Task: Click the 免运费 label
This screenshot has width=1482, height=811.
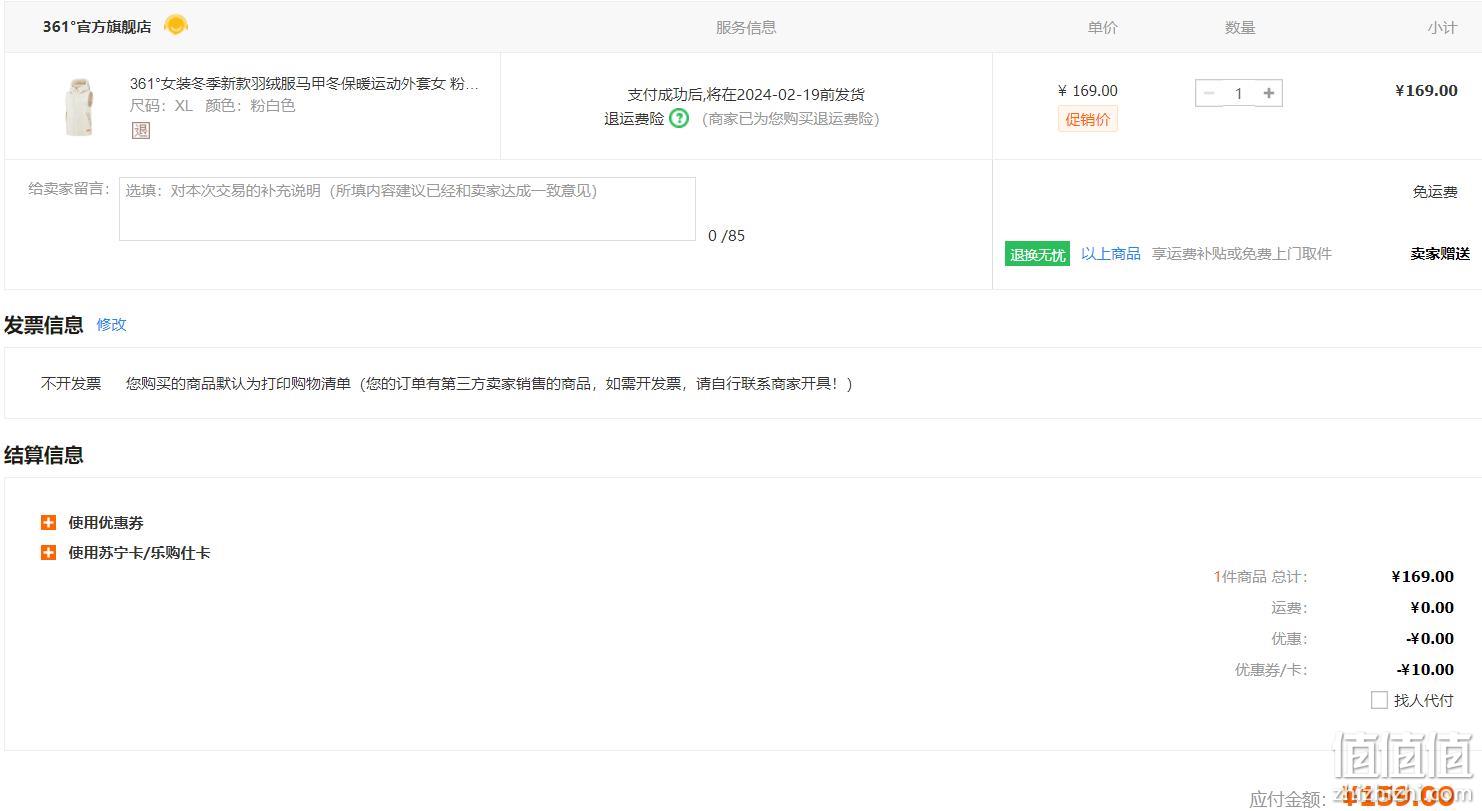Action: coord(1435,192)
